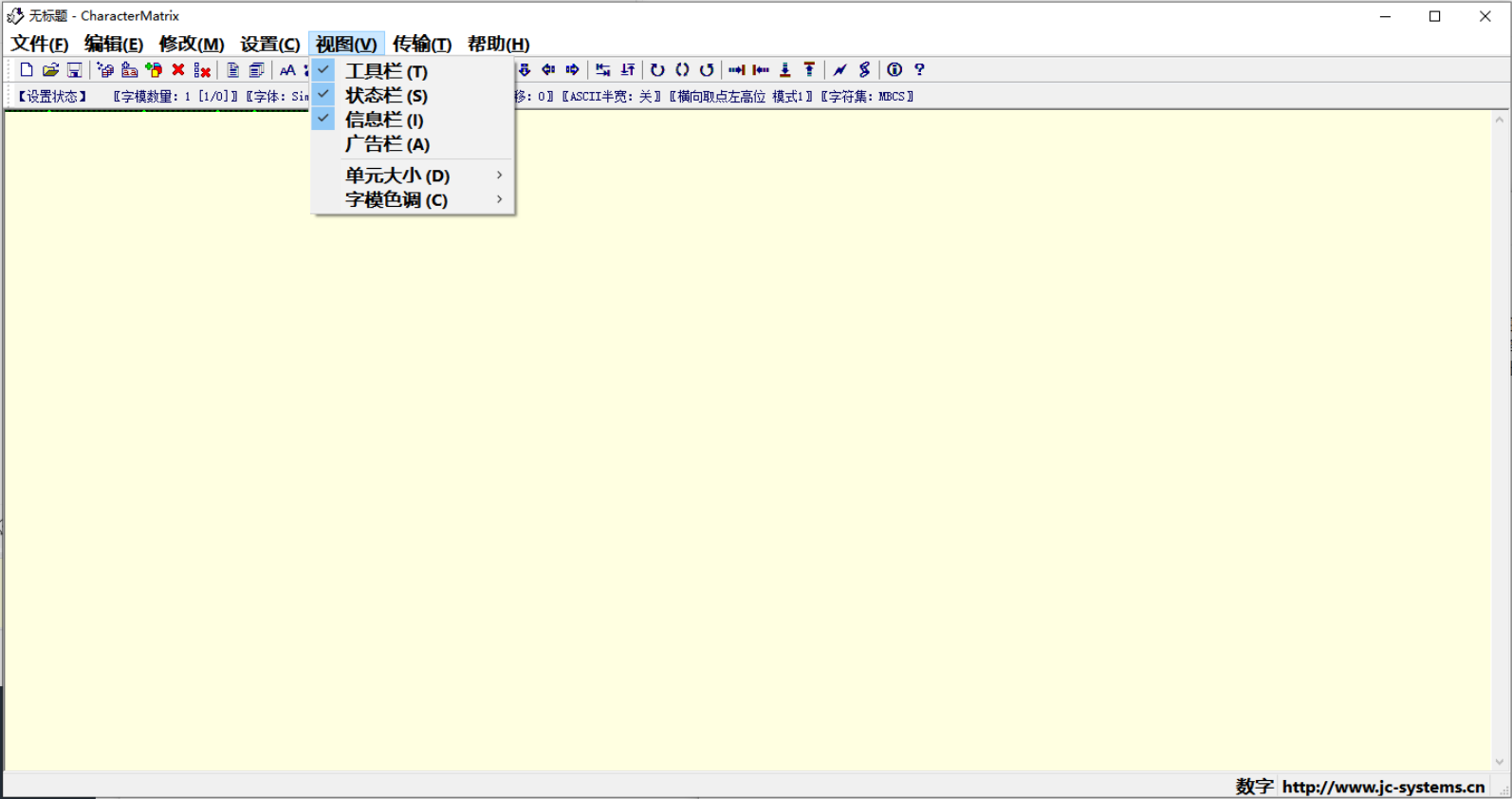Click the sparkle new glyph icon

105,70
